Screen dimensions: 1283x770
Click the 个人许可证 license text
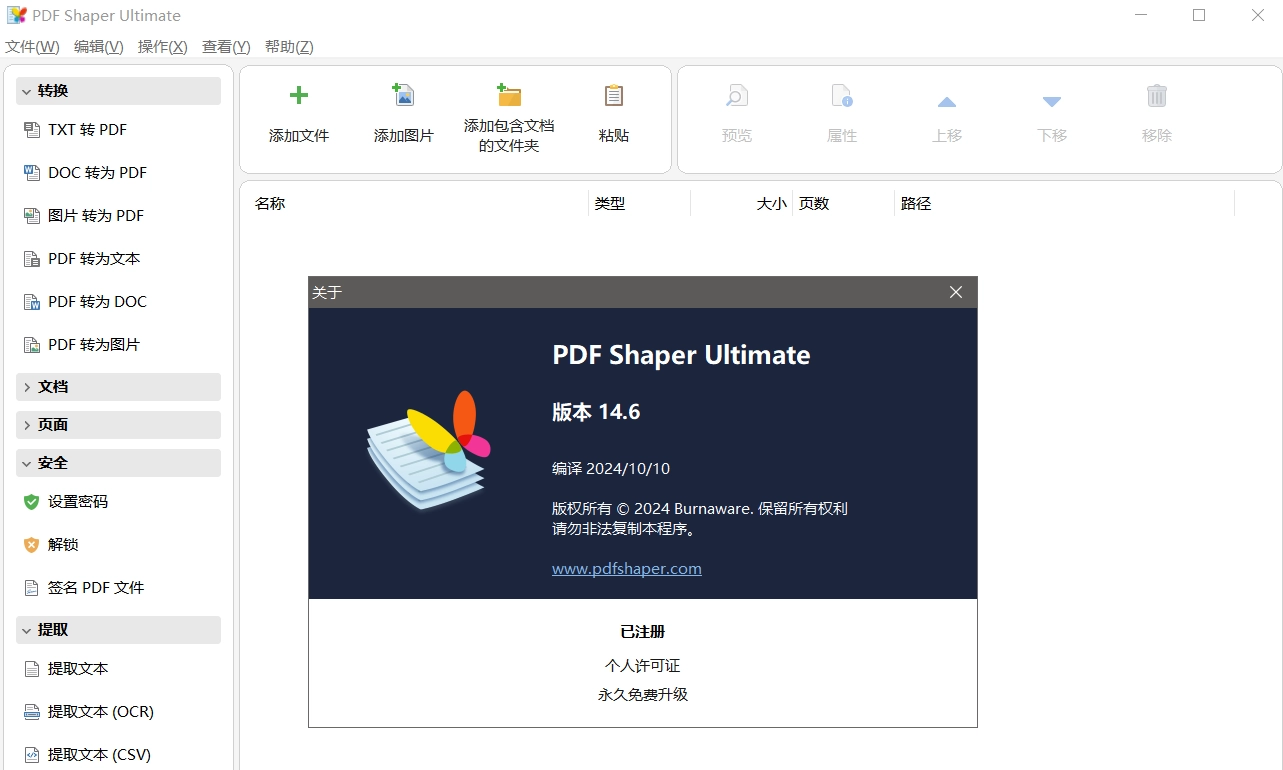pos(643,665)
